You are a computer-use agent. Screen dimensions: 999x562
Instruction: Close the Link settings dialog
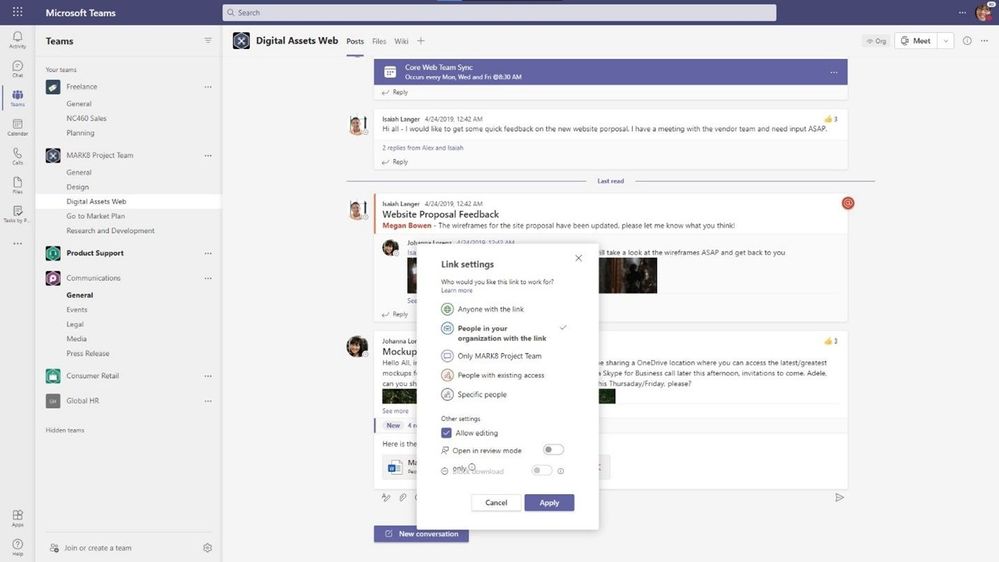(578, 258)
